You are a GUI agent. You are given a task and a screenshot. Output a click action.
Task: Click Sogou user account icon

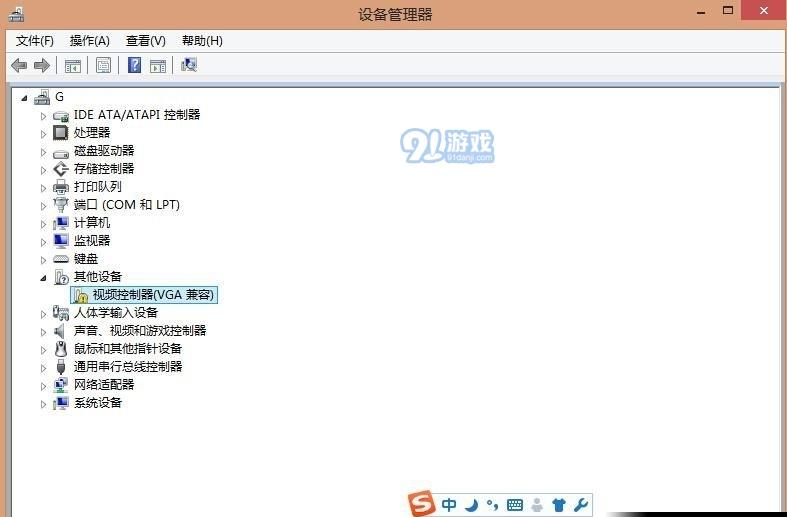click(x=537, y=504)
